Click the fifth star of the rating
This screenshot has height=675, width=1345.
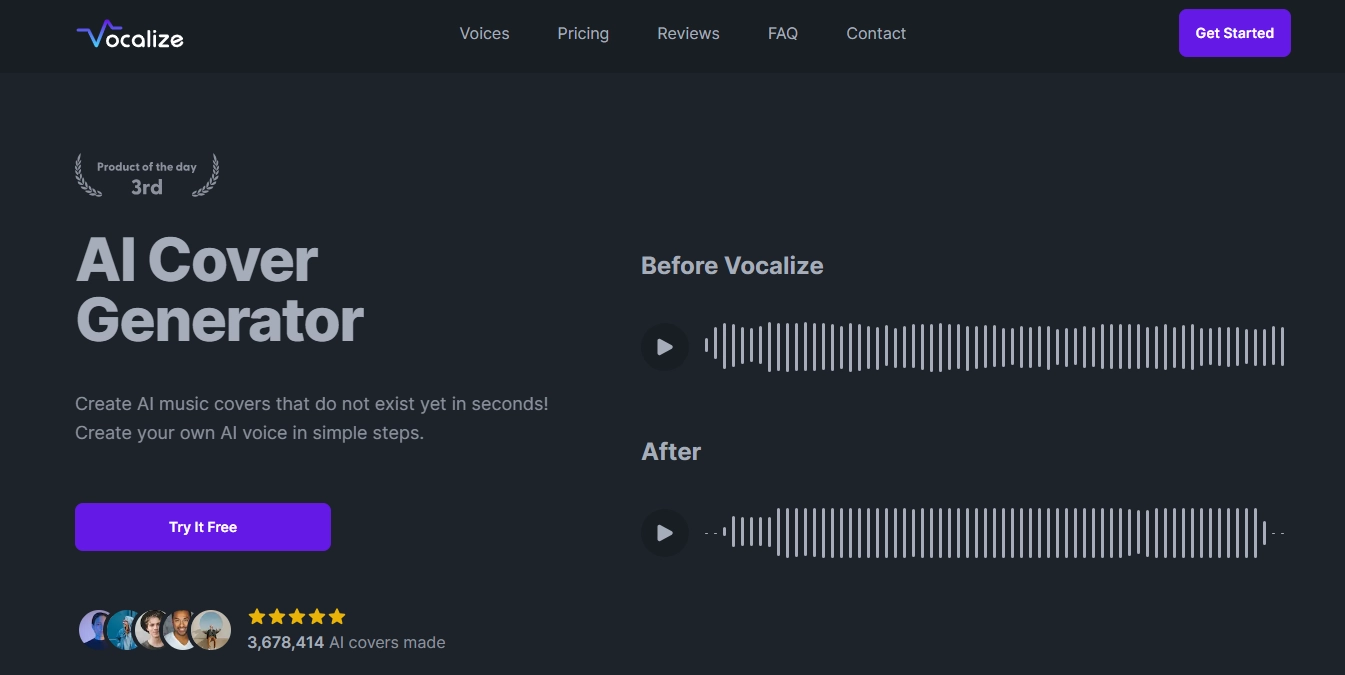337,616
